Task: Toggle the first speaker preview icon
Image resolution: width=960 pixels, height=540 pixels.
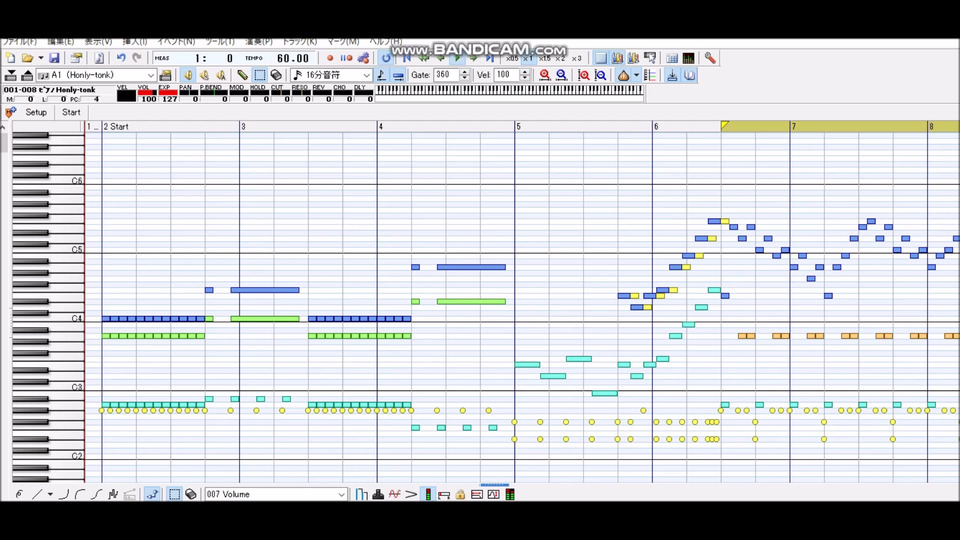Action: [x=188, y=75]
